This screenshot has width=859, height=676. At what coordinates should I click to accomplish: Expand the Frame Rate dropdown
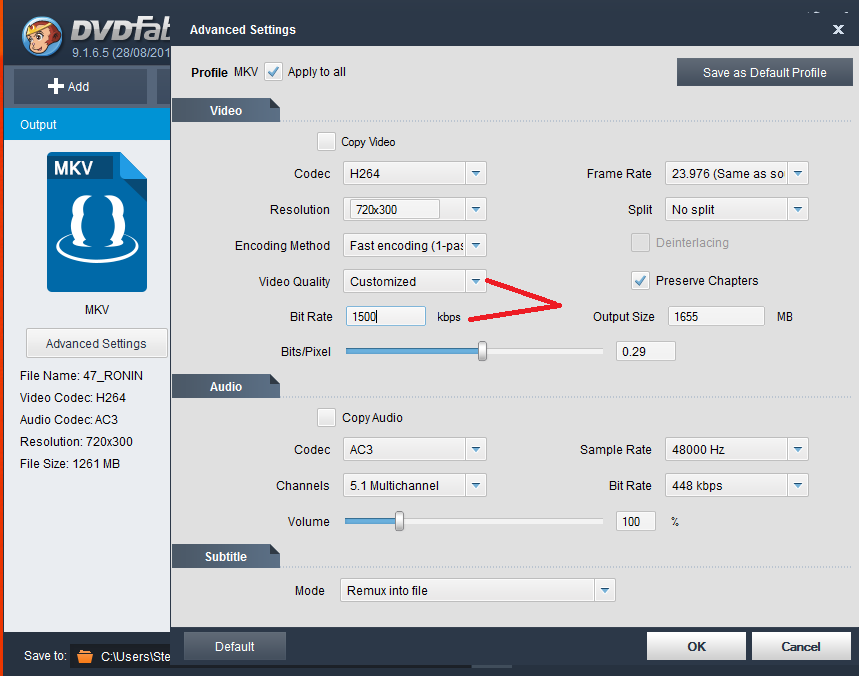[797, 174]
